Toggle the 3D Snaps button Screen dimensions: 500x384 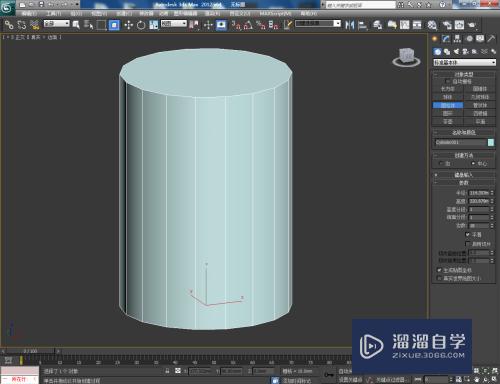pos(236,25)
